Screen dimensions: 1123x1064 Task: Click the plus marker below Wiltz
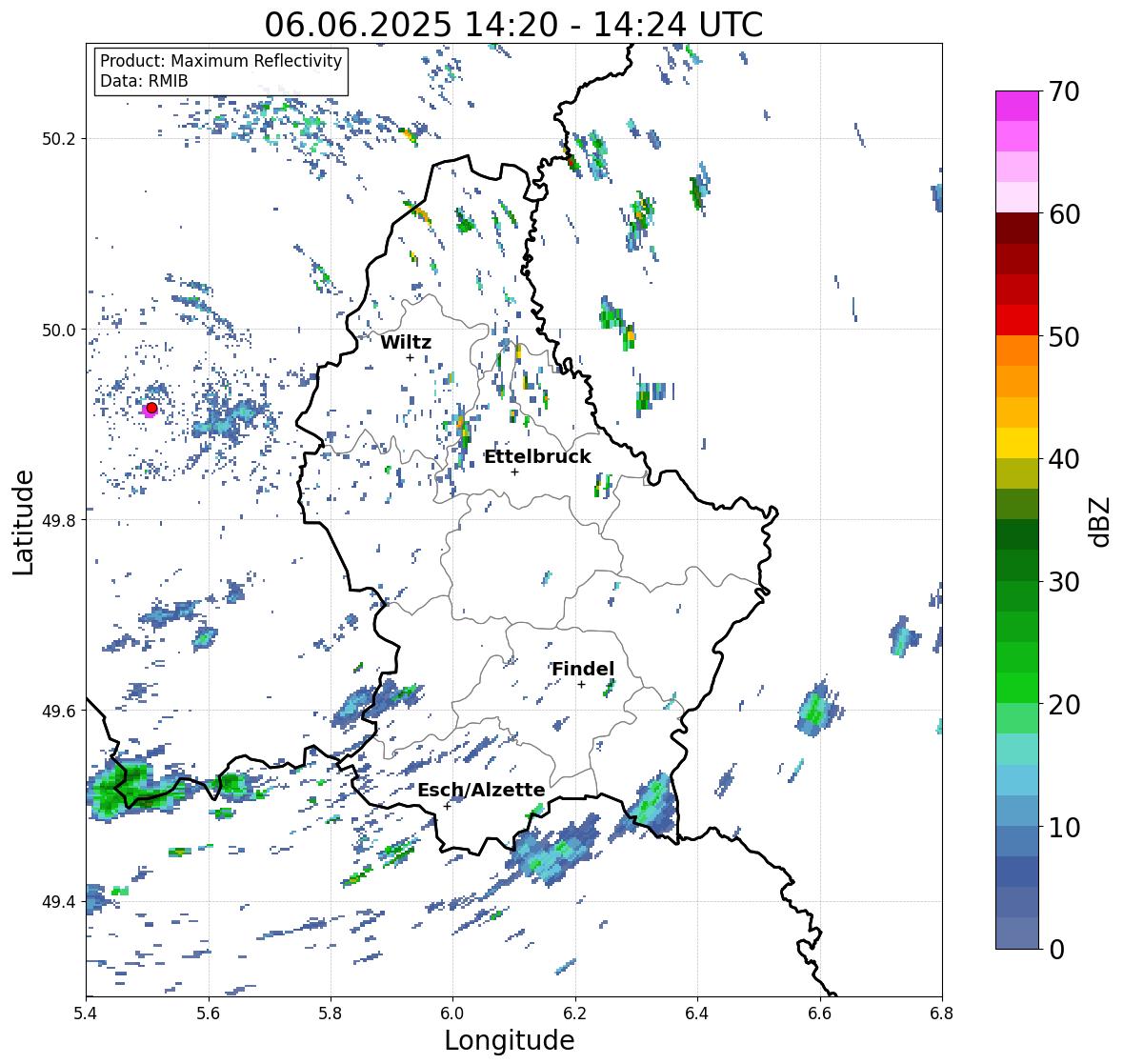410,358
